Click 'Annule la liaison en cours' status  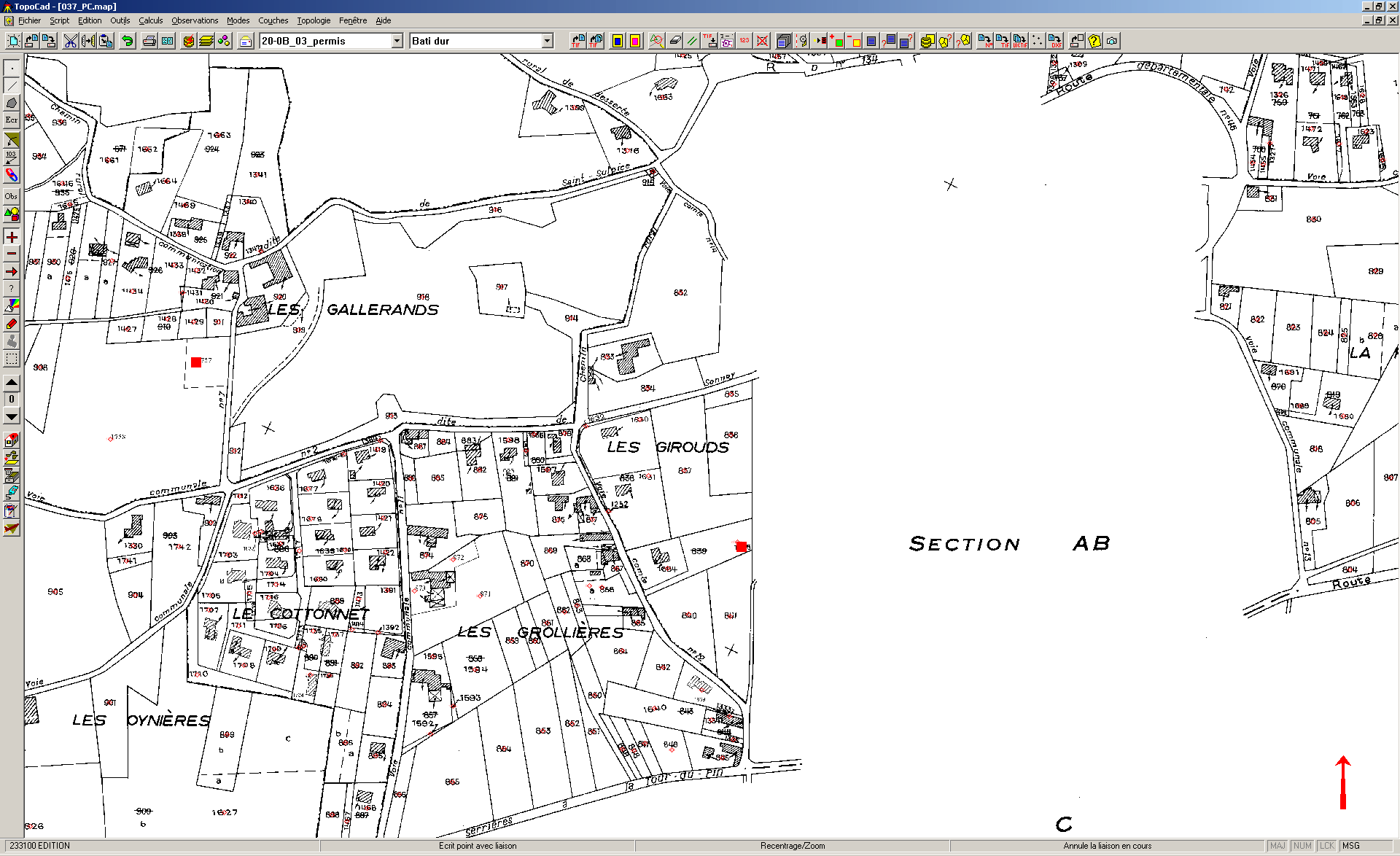point(1108,846)
